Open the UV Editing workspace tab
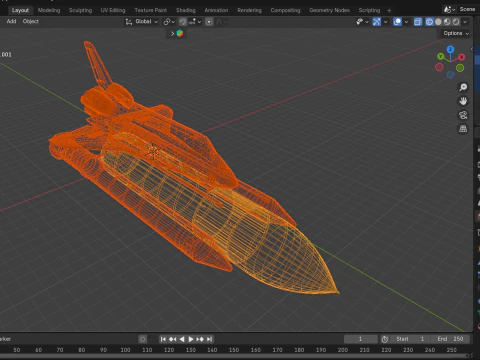 click(113, 10)
